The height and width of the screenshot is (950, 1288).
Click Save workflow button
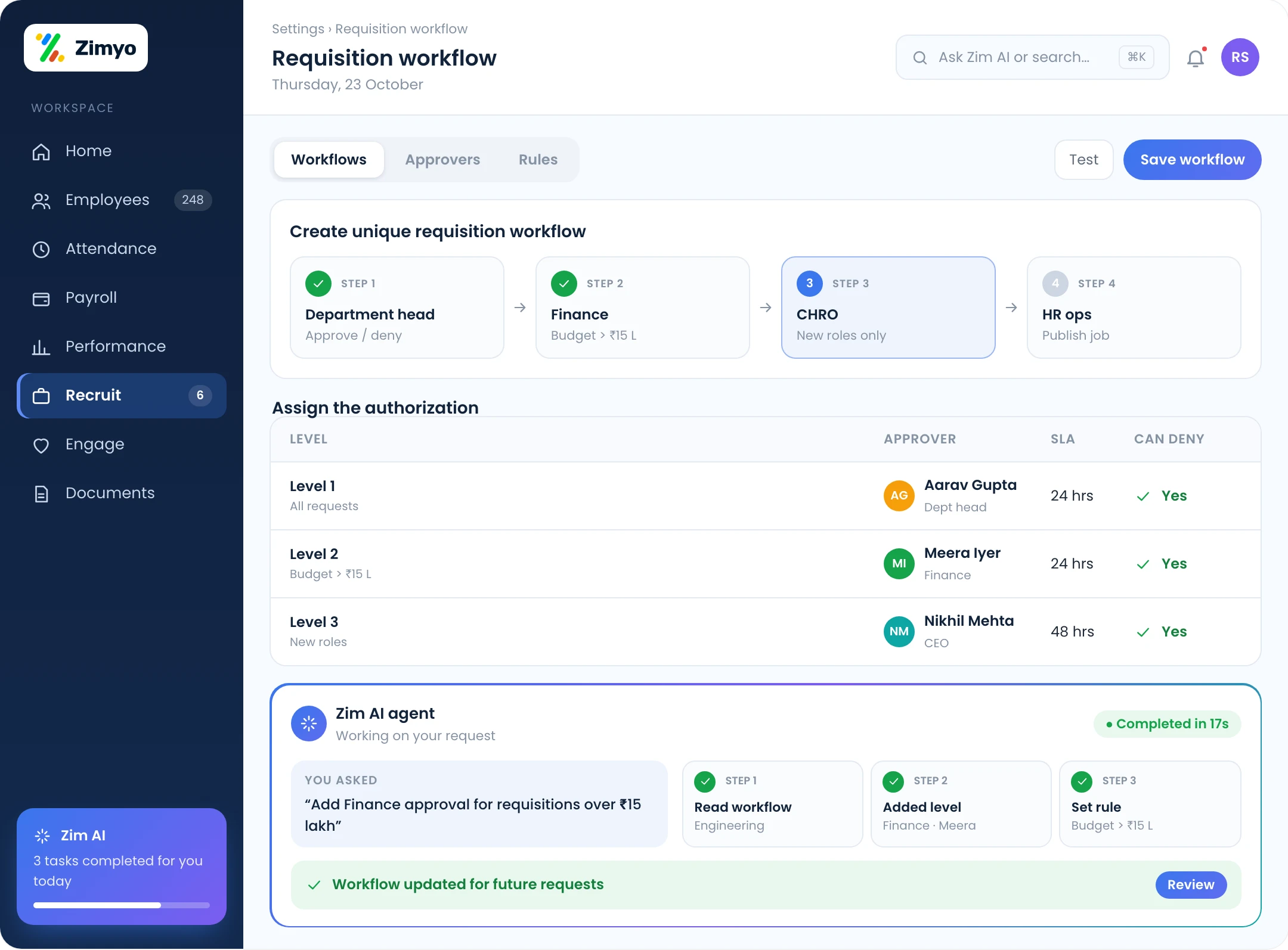coord(1192,160)
